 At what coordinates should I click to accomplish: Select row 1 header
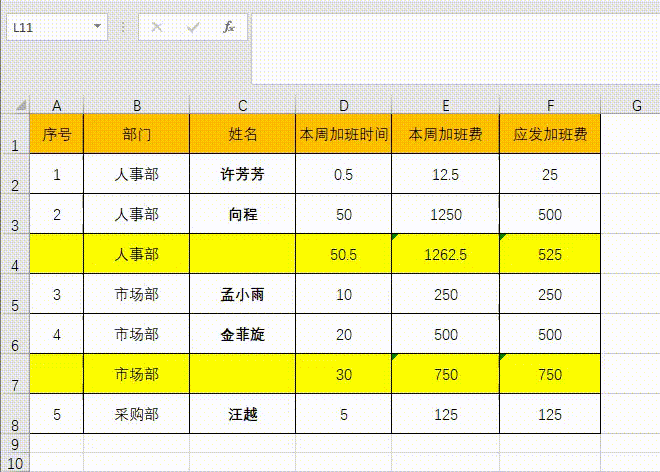[x=15, y=133]
